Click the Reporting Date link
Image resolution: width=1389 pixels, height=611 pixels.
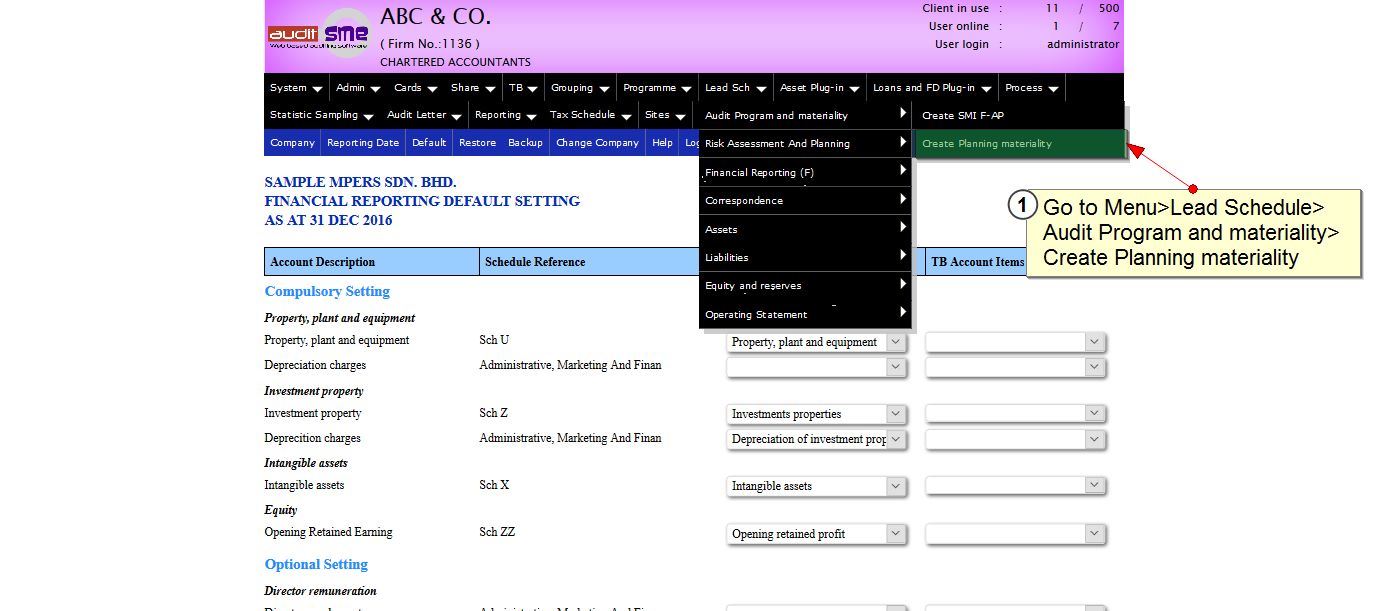(x=362, y=143)
